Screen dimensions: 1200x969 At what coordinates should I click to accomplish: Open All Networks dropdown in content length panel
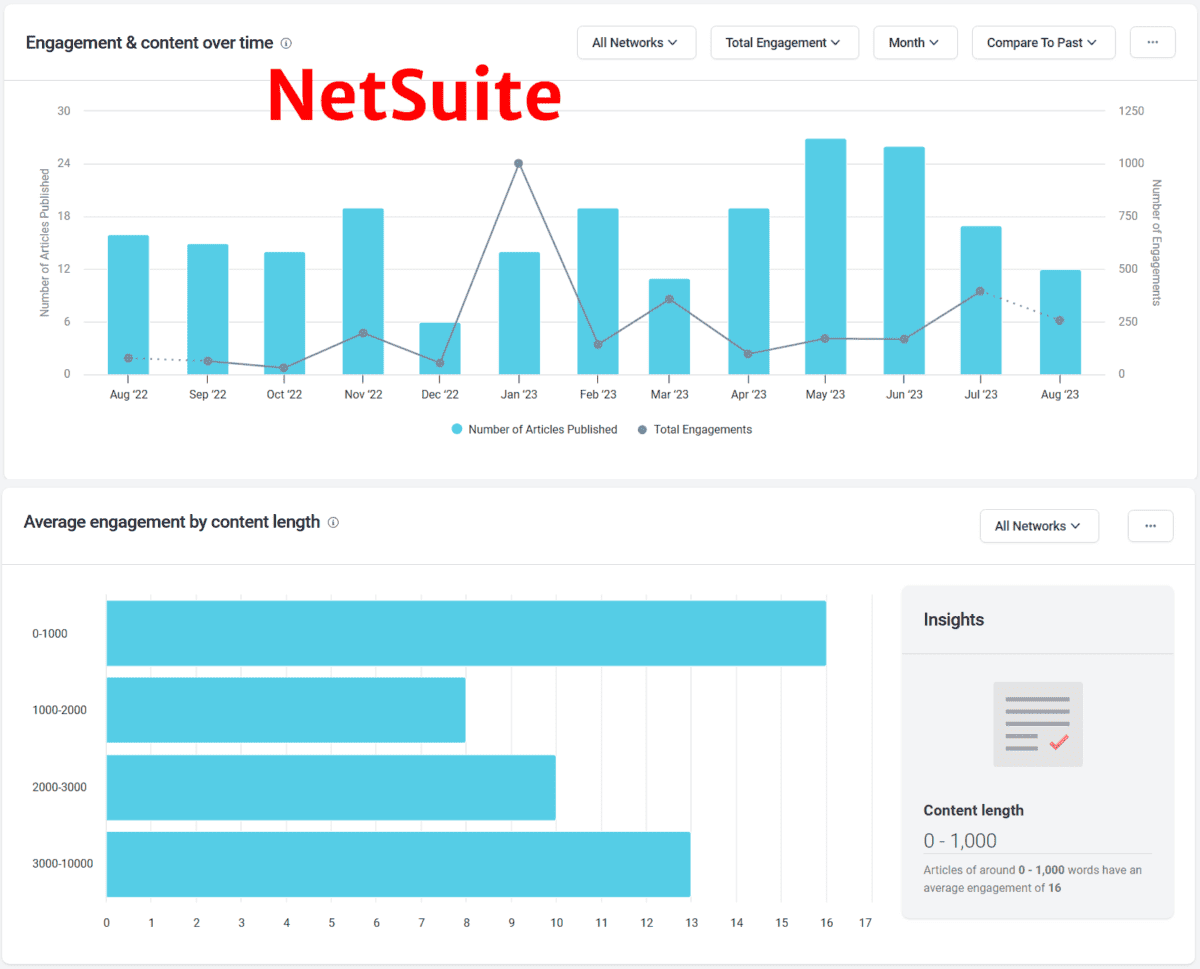(x=1038, y=526)
